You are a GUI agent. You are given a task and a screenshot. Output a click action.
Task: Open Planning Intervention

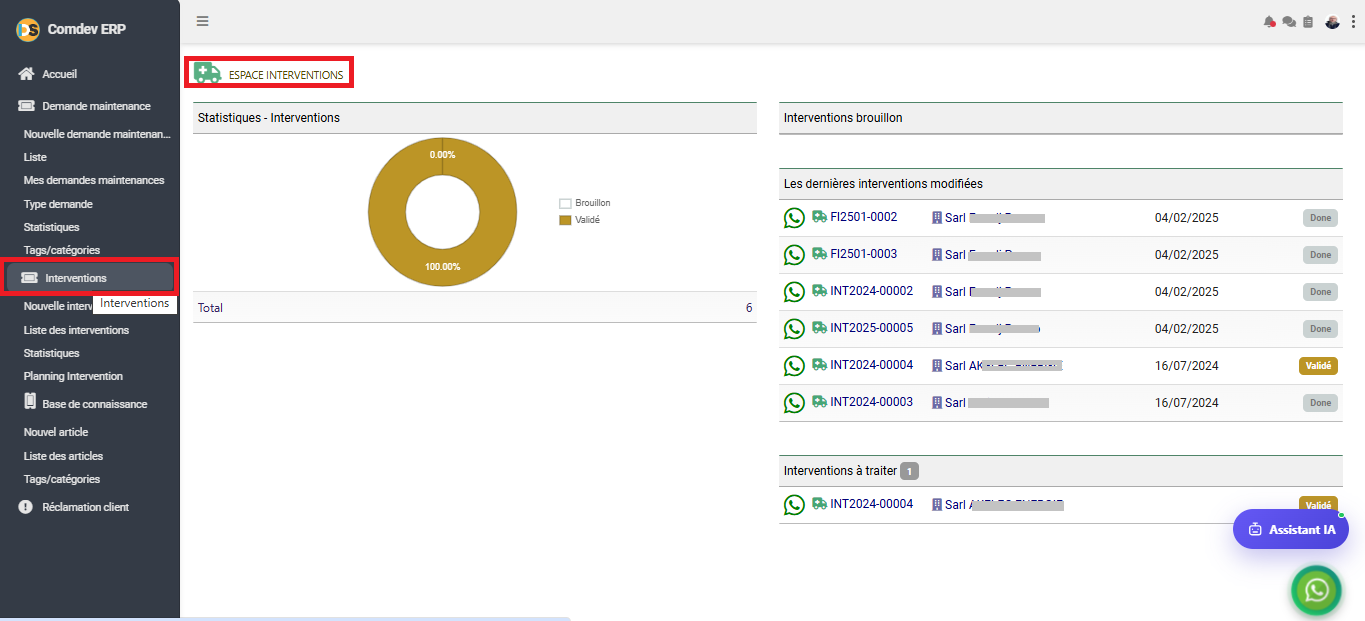pyautogui.click(x=73, y=376)
